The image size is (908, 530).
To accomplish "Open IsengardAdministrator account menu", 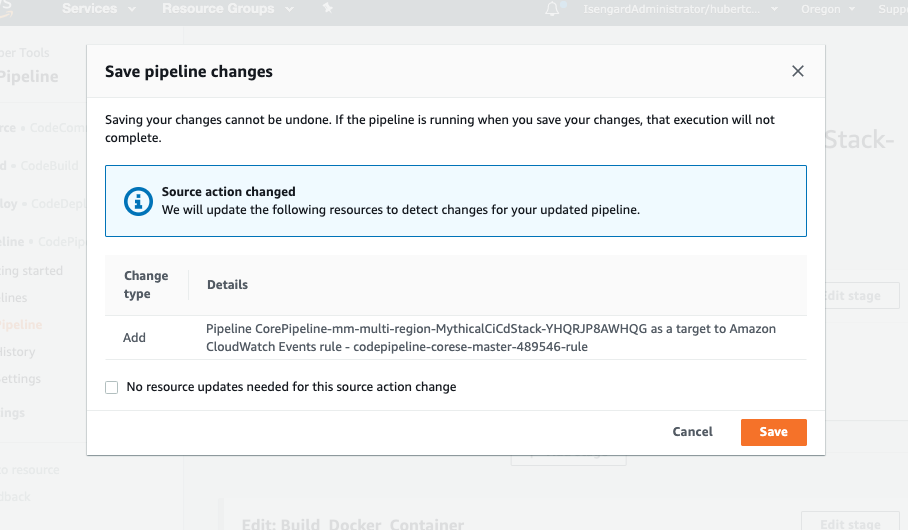I will 680,9.
